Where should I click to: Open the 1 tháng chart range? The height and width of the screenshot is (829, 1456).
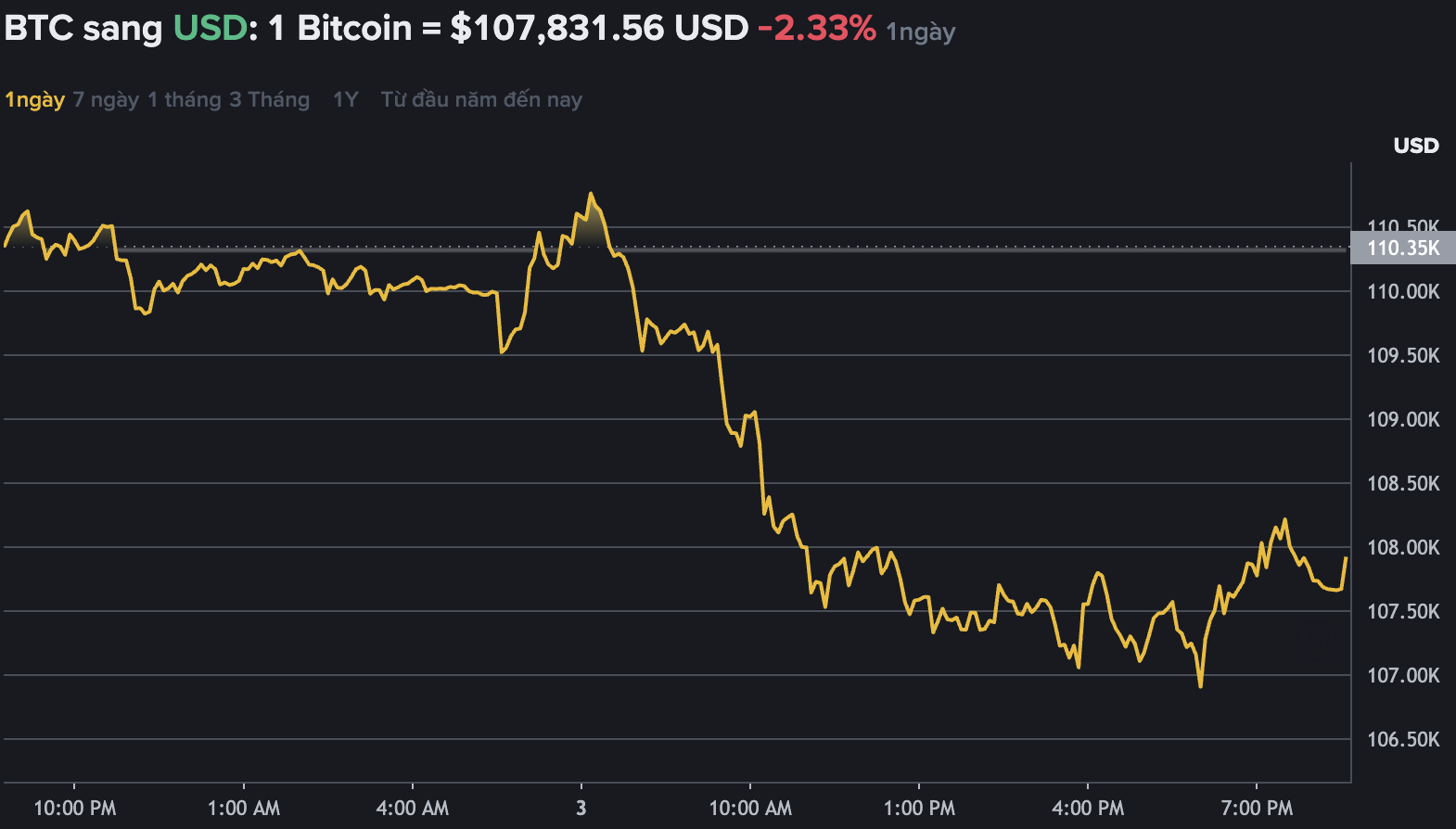coord(185,99)
